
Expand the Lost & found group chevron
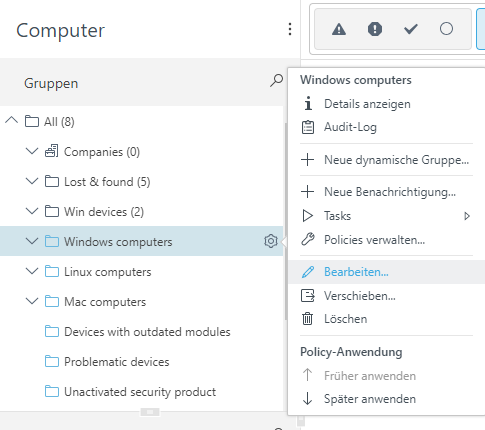[32, 181]
